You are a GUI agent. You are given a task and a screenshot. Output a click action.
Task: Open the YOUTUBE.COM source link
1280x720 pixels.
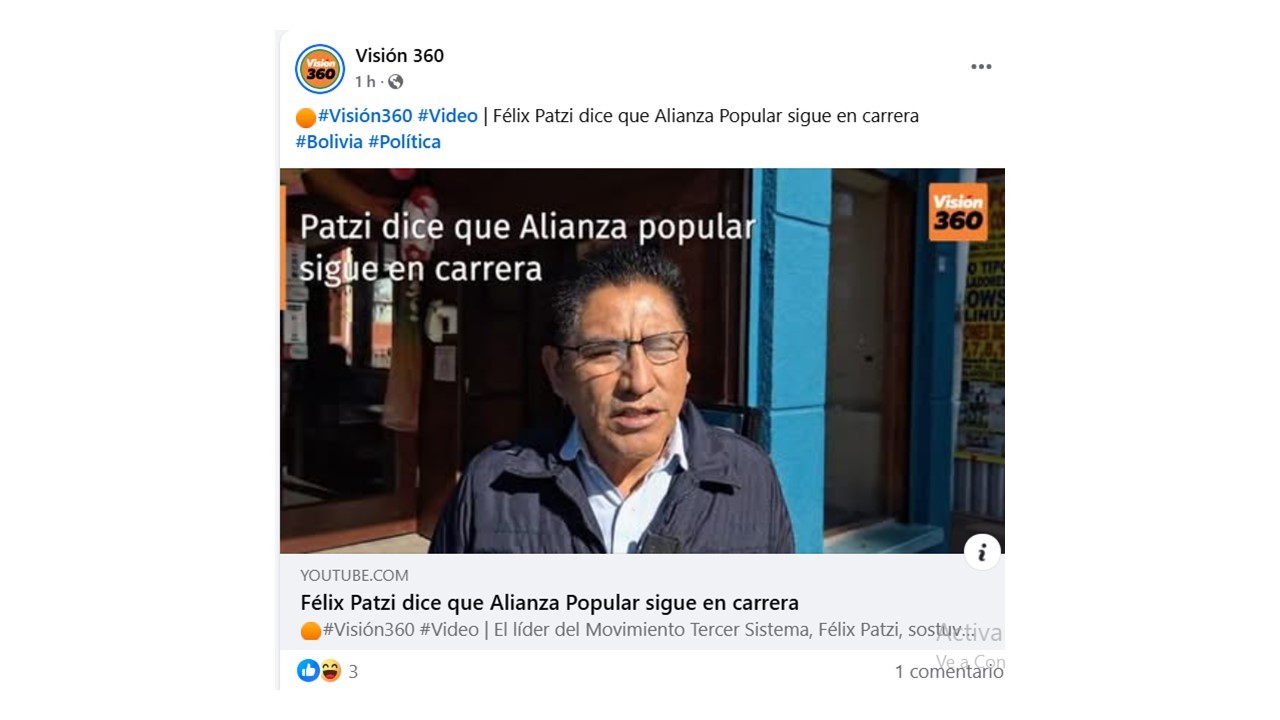354,575
